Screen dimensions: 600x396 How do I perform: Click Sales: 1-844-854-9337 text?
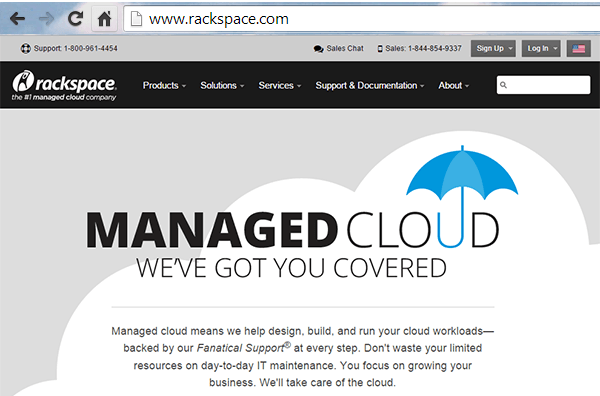(423, 49)
